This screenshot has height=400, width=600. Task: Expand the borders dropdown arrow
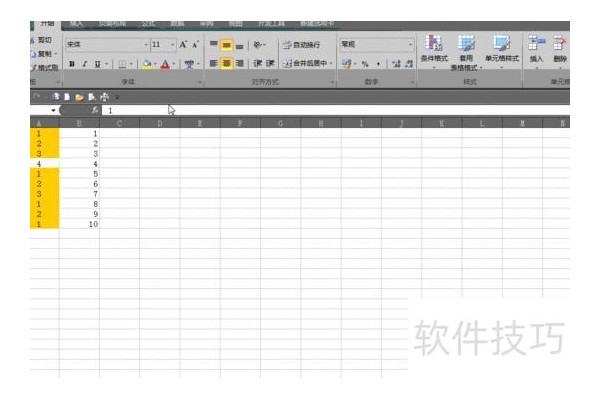(131, 64)
